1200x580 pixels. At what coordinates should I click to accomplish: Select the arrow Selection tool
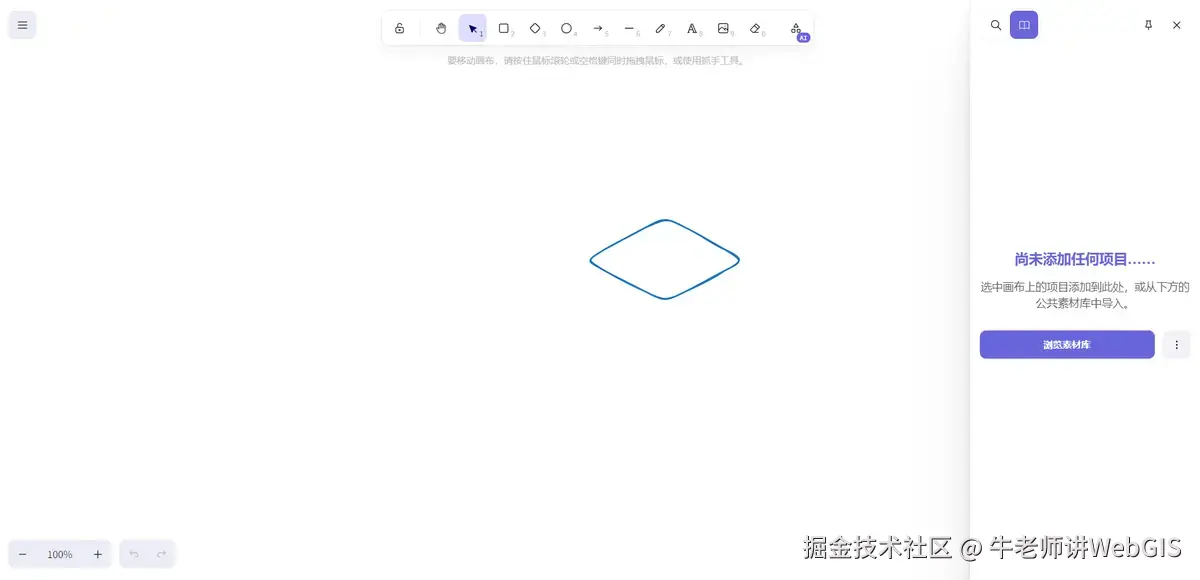473,28
